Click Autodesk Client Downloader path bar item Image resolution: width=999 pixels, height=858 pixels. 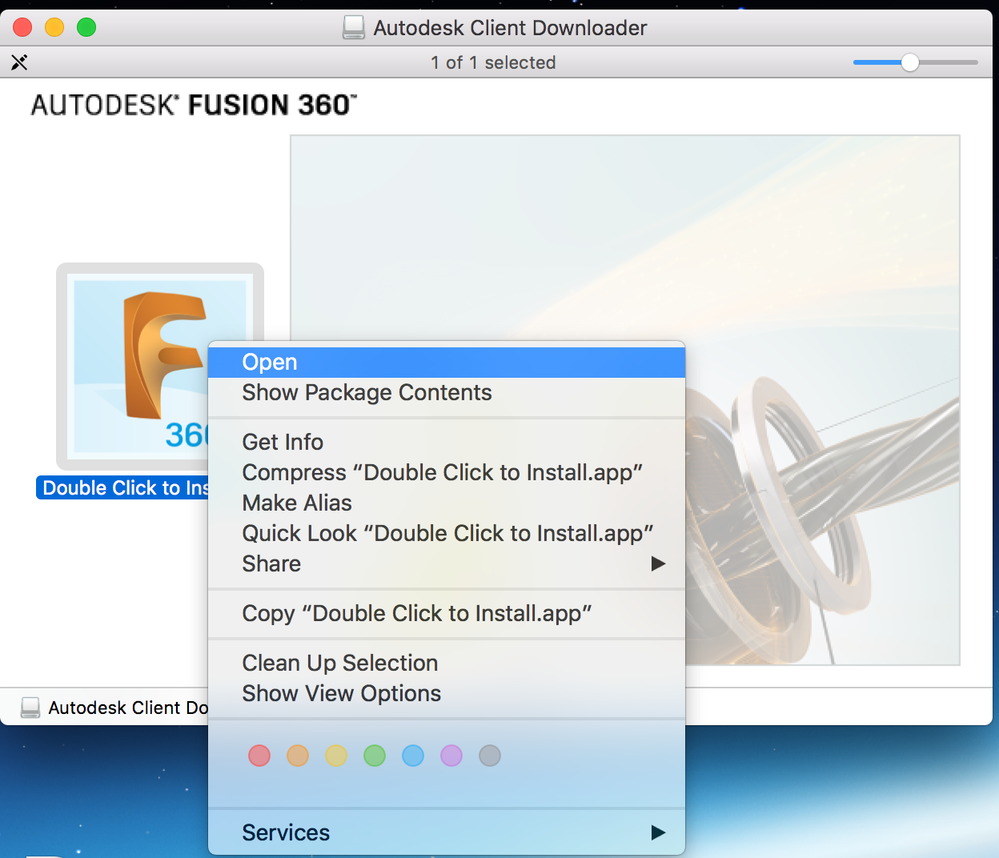(115, 708)
